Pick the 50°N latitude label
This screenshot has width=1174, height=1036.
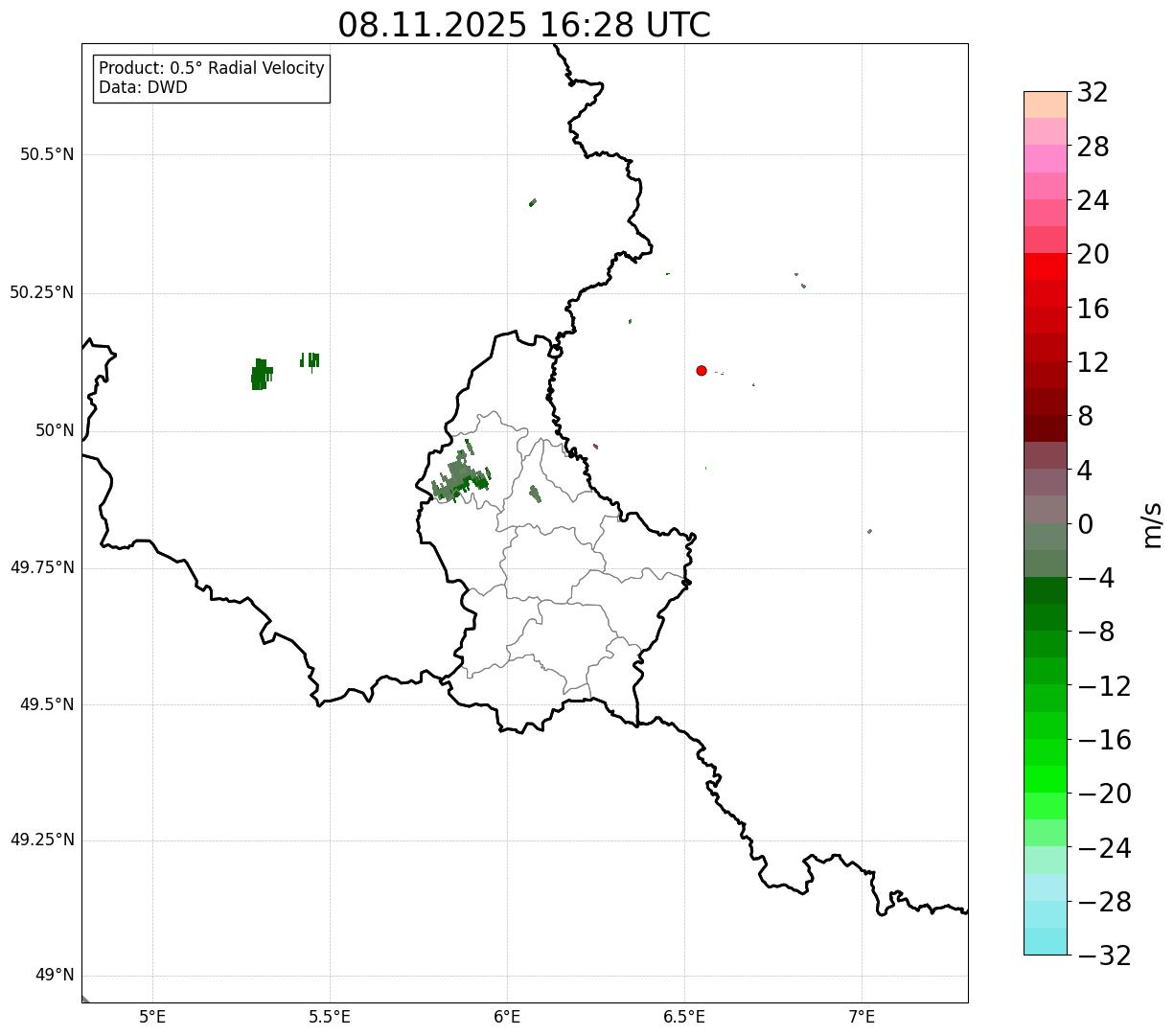[55, 430]
